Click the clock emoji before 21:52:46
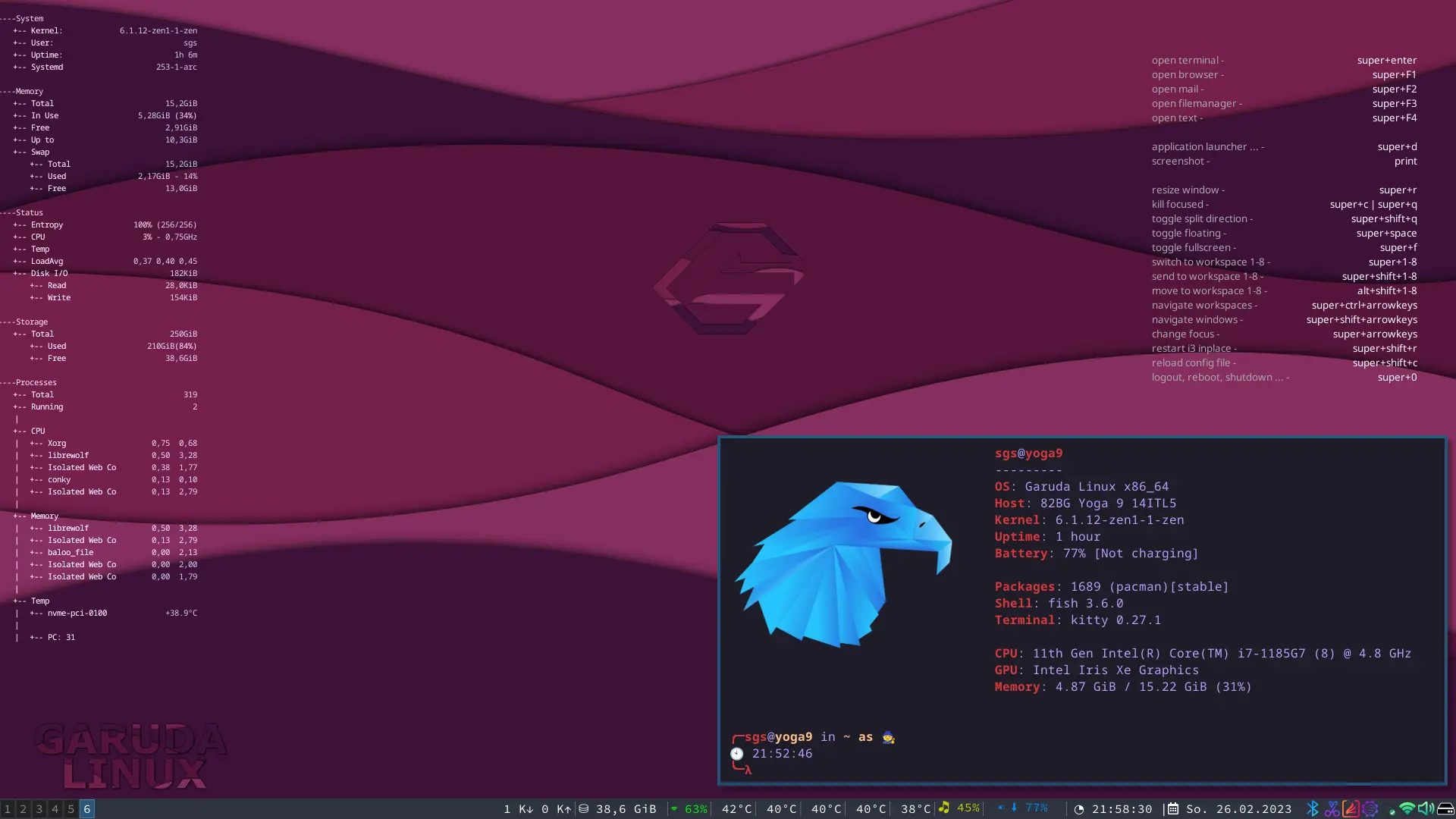The height and width of the screenshot is (819, 1456). (736, 754)
